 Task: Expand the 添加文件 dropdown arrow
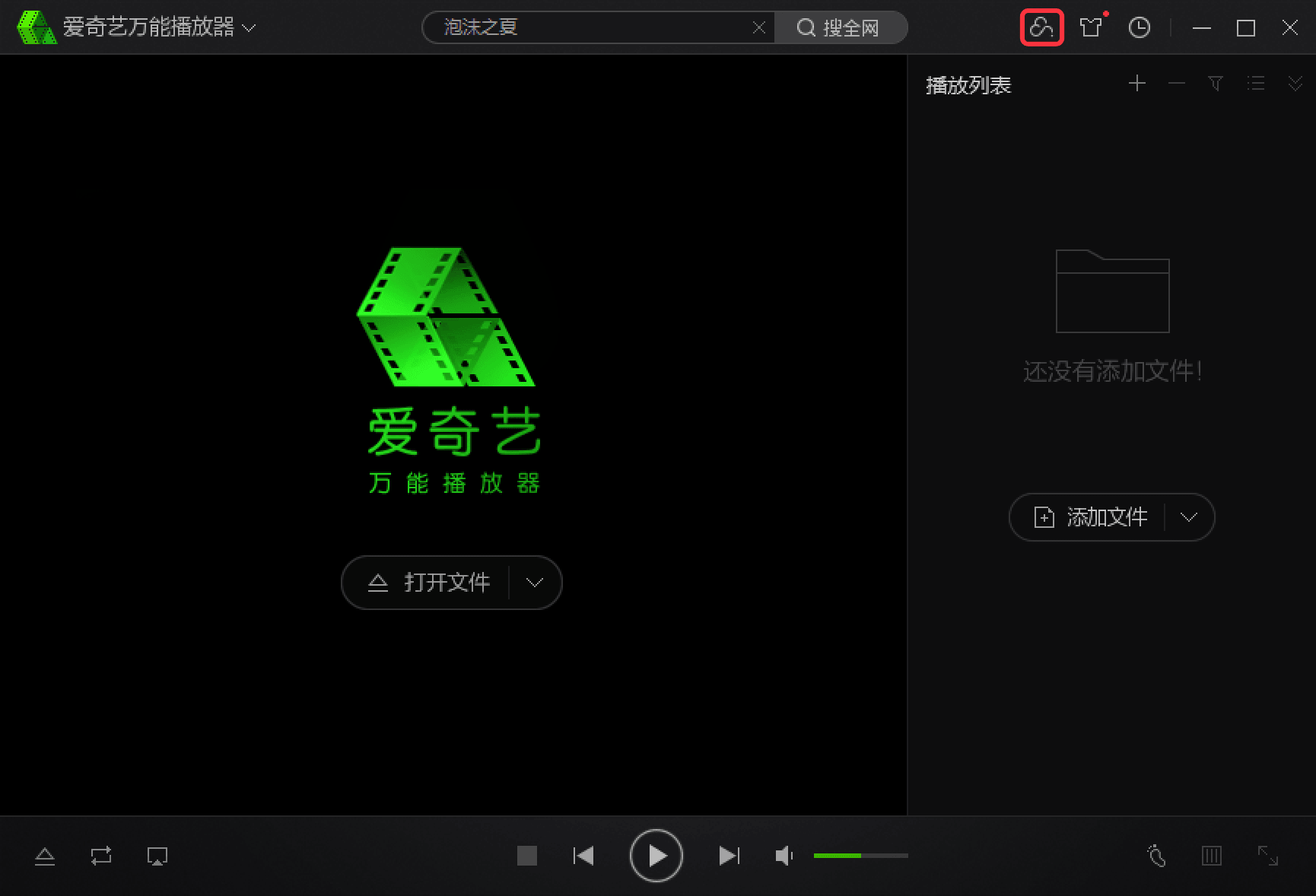pos(1189,517)
